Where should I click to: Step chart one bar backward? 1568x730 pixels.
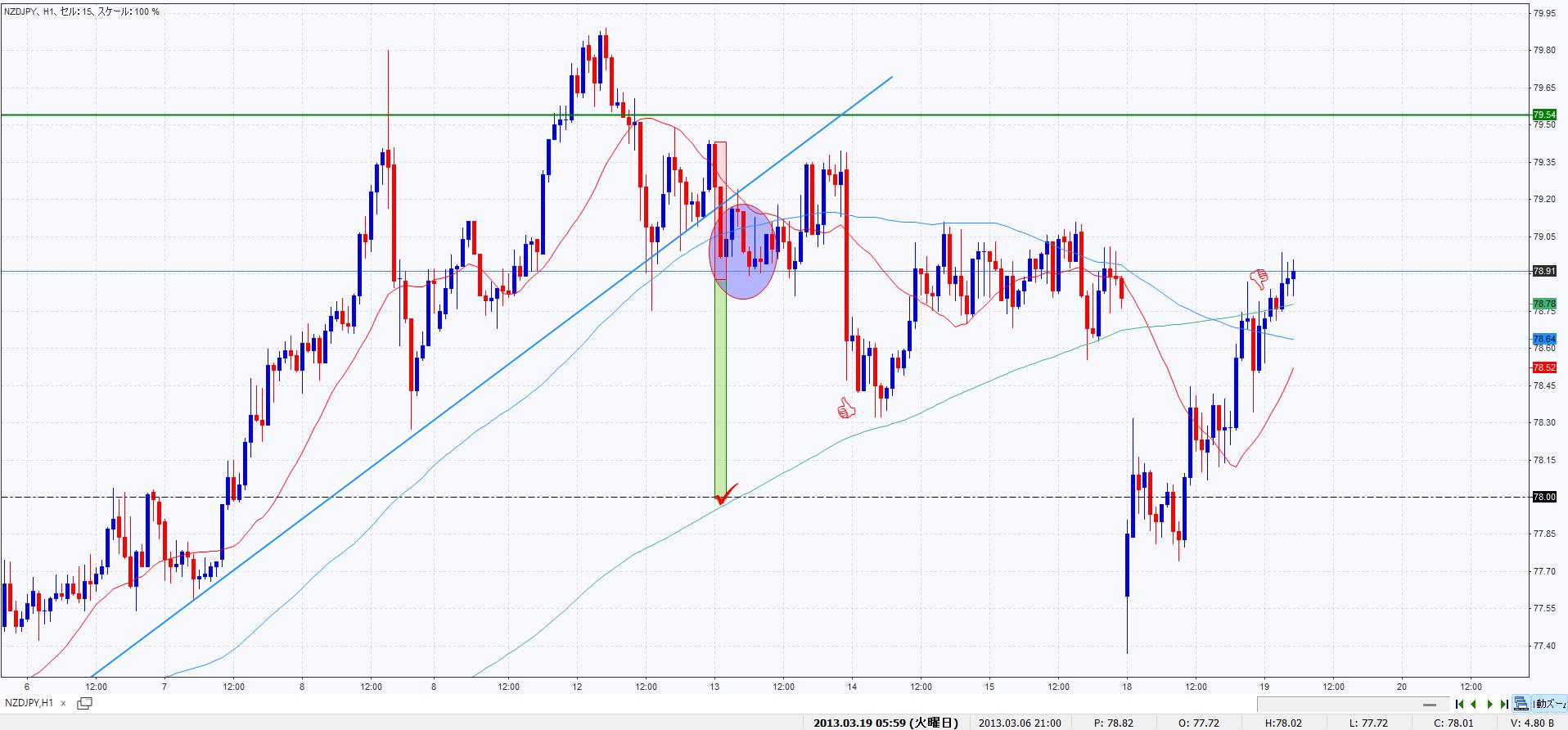coord(1475,704)
